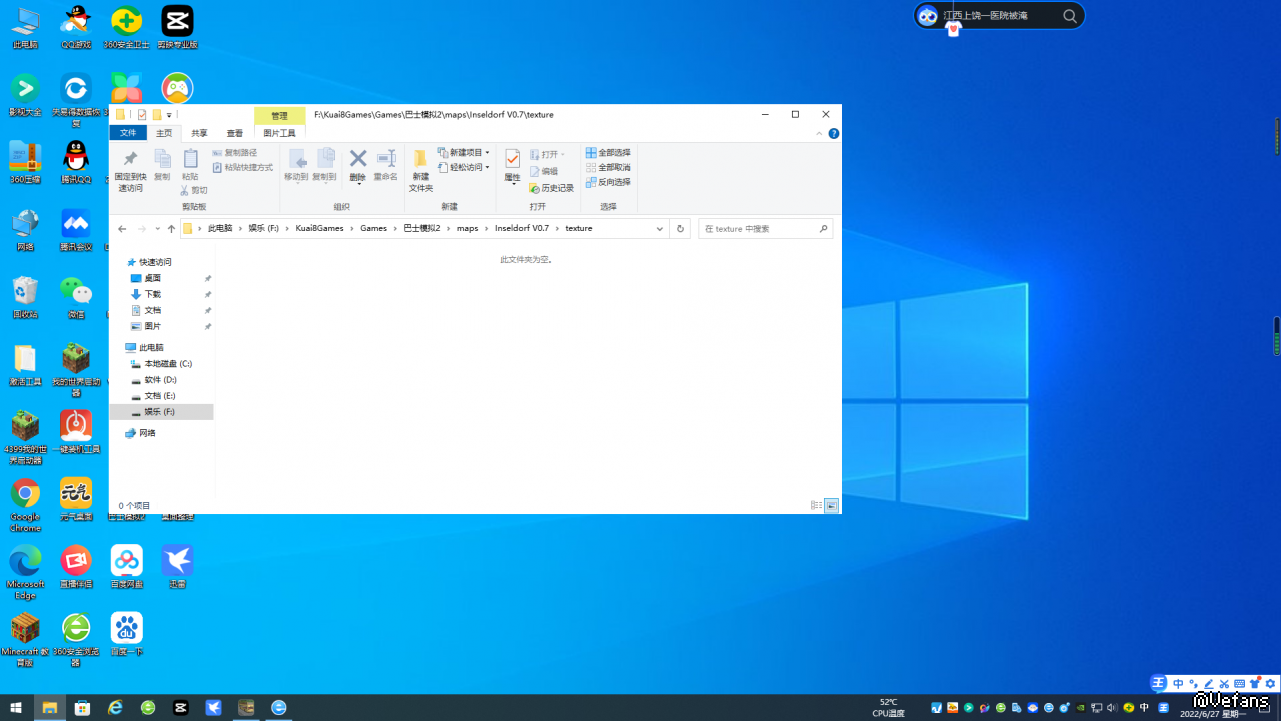Viewport: 1281px width, 721px height.
Task: Click the refresh button beside address bar
Action: tap(680, 229)
